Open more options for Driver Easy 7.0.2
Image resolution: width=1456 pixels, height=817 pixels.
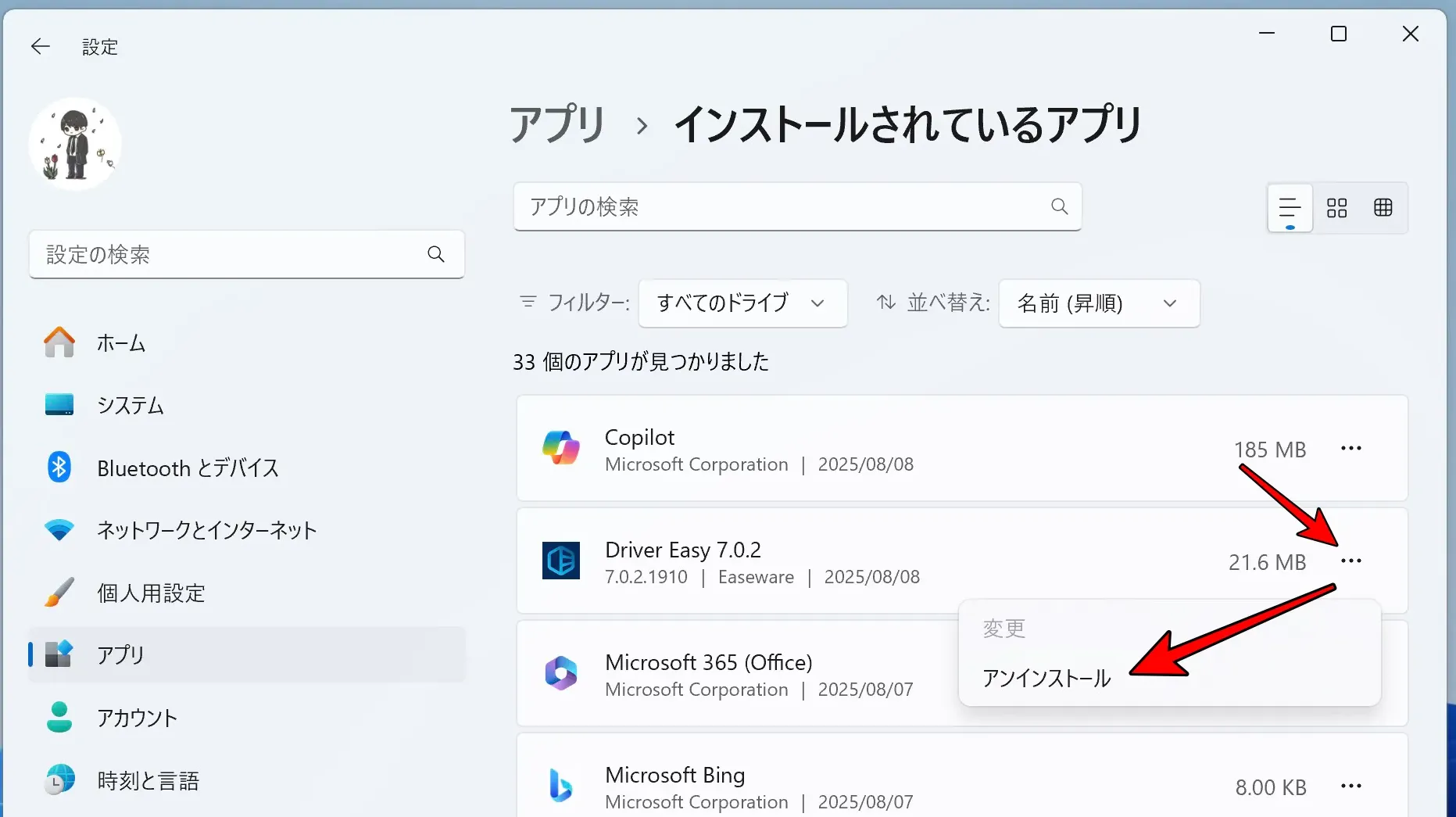(1351, 561)
